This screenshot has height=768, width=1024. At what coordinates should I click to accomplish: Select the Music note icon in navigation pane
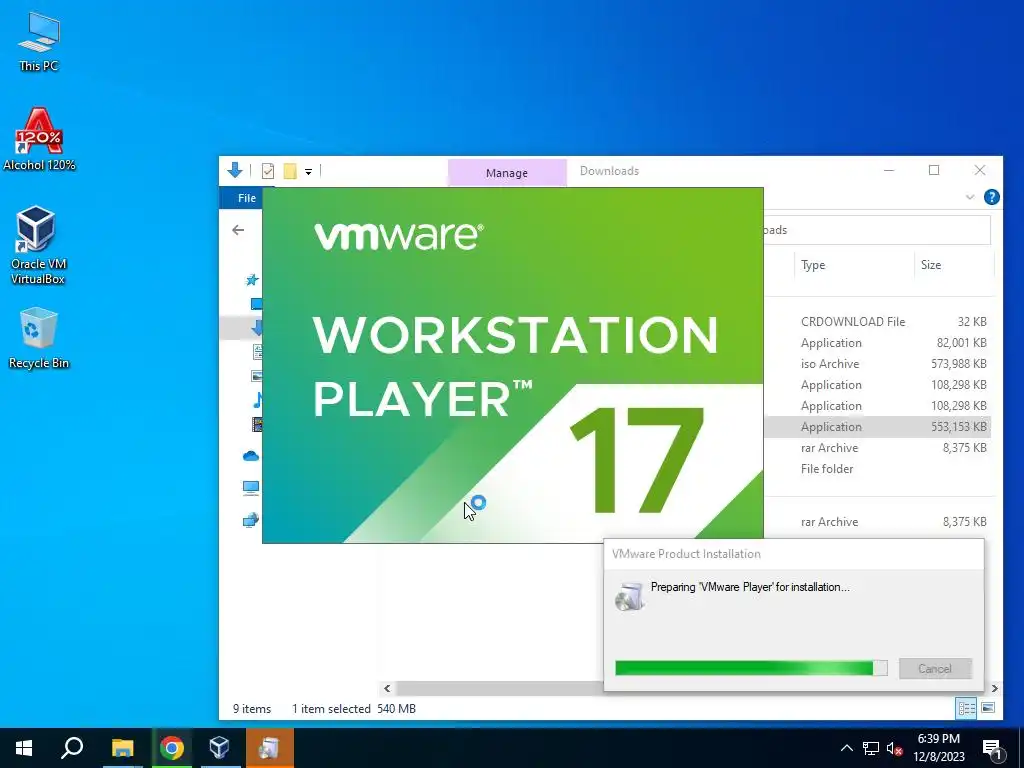[257, 400]
